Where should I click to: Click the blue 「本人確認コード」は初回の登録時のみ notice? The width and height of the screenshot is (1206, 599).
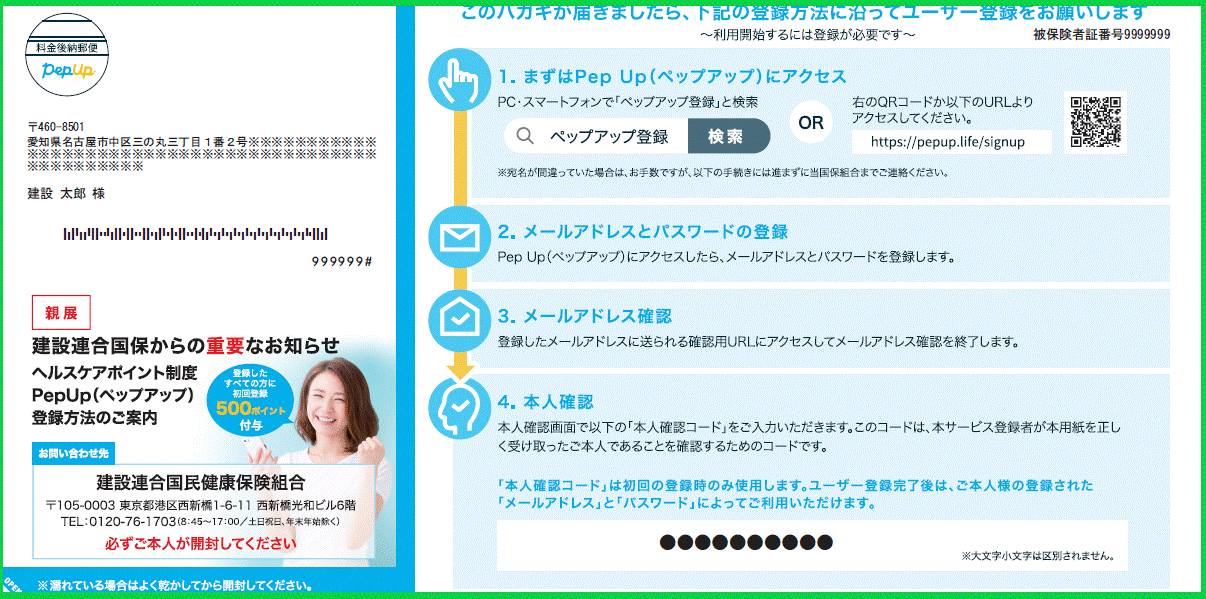796,493
